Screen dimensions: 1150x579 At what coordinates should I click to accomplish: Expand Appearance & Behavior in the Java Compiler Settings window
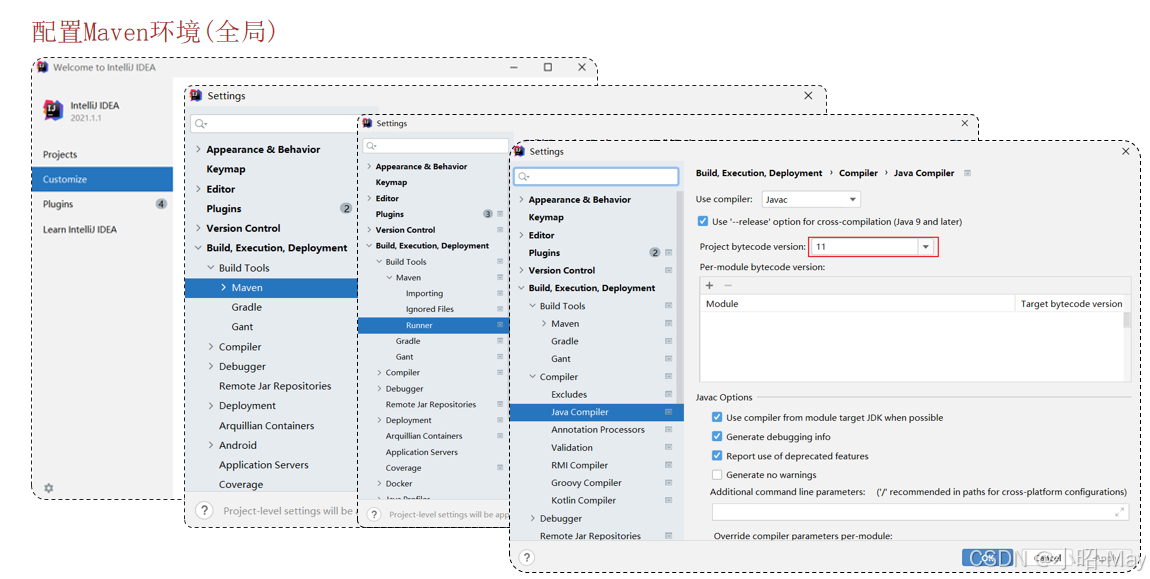pos(521,200)
